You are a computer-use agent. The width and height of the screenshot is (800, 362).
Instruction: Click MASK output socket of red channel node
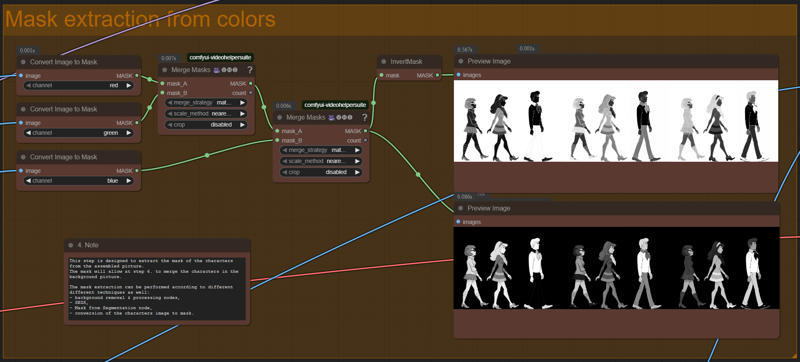point(137,75)
